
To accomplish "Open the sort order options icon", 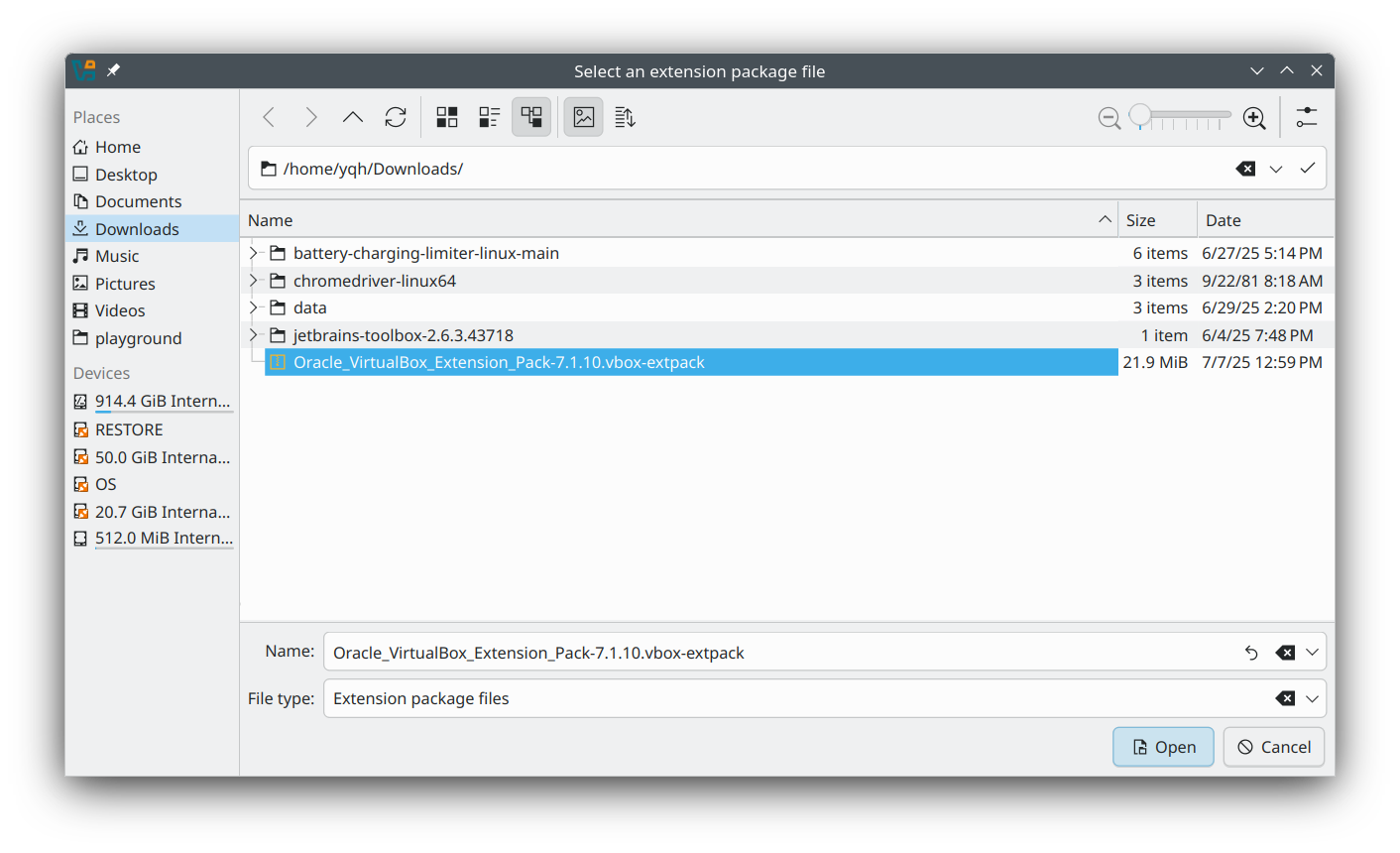I will tap(625, 116).
